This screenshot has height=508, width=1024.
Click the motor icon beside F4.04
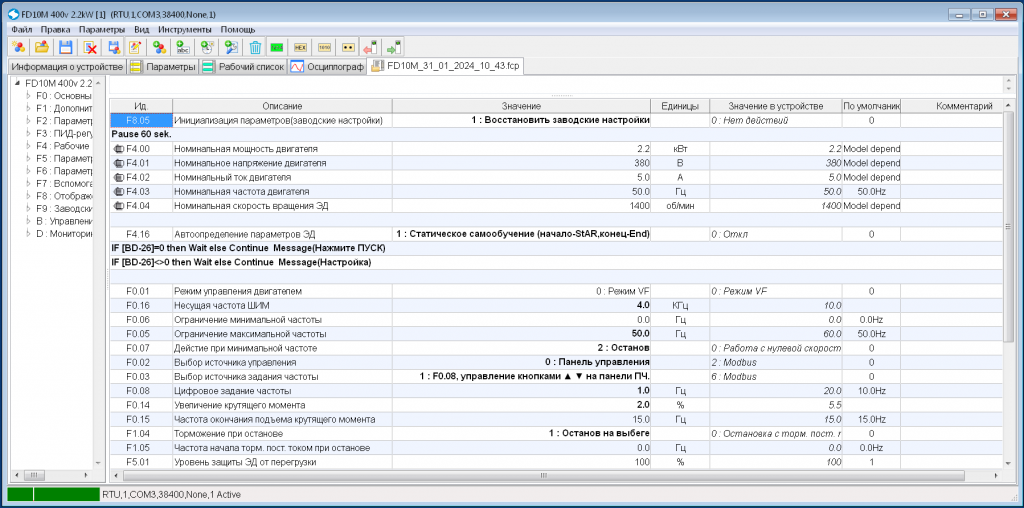pyautogui.click(x=118, y=206)
